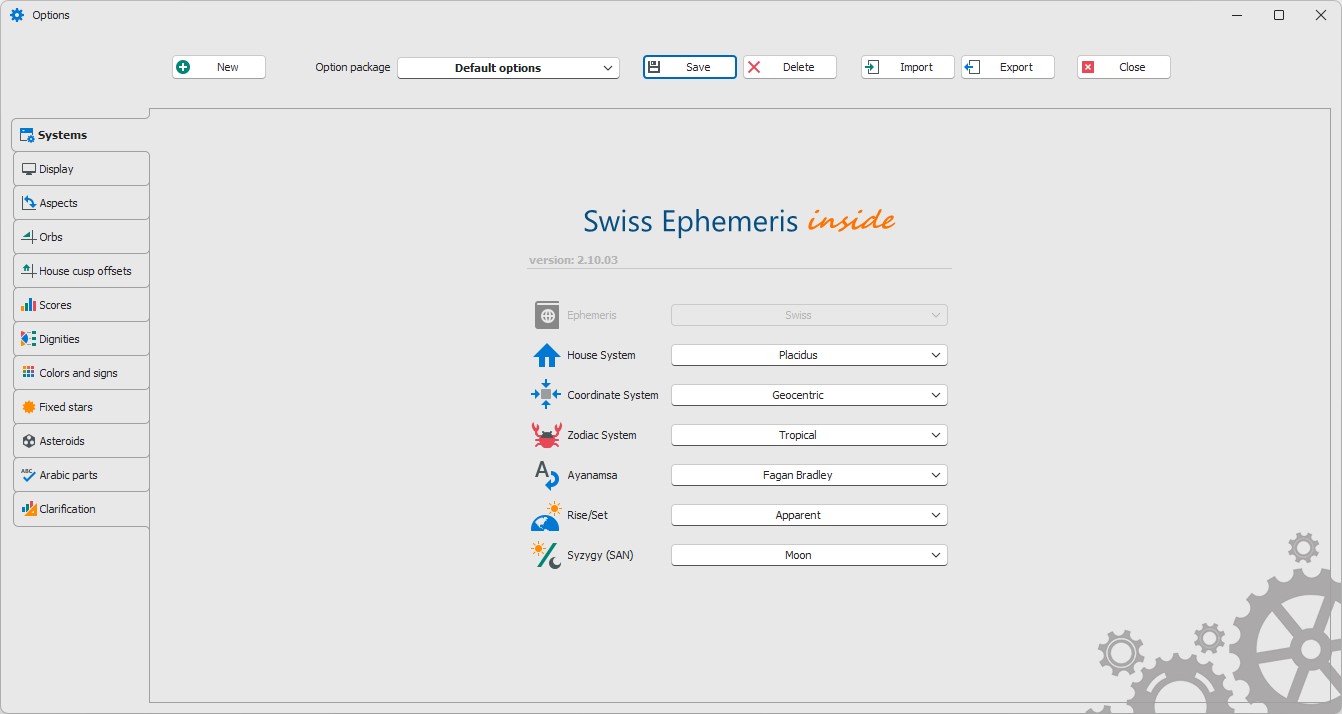
Task: Click the Syzygy (SAN) label
Action: [600, 555]
